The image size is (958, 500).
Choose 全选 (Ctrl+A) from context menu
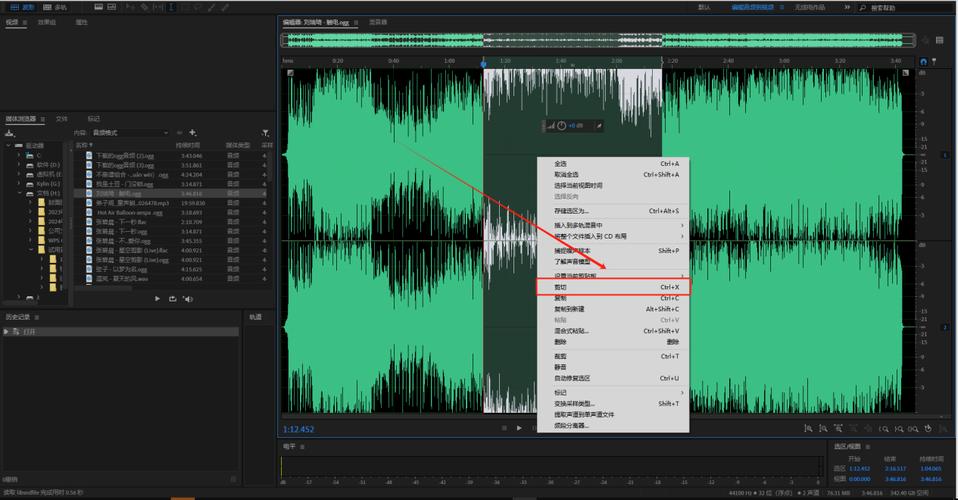(613, 164)
